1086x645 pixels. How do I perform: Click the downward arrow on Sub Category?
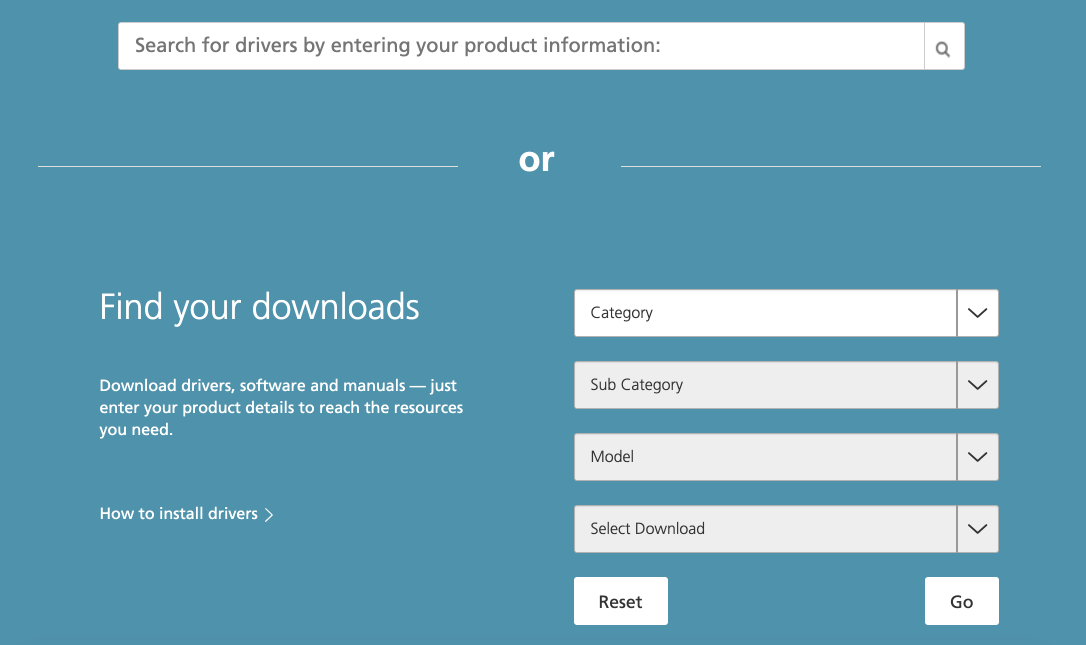point(977,384)
